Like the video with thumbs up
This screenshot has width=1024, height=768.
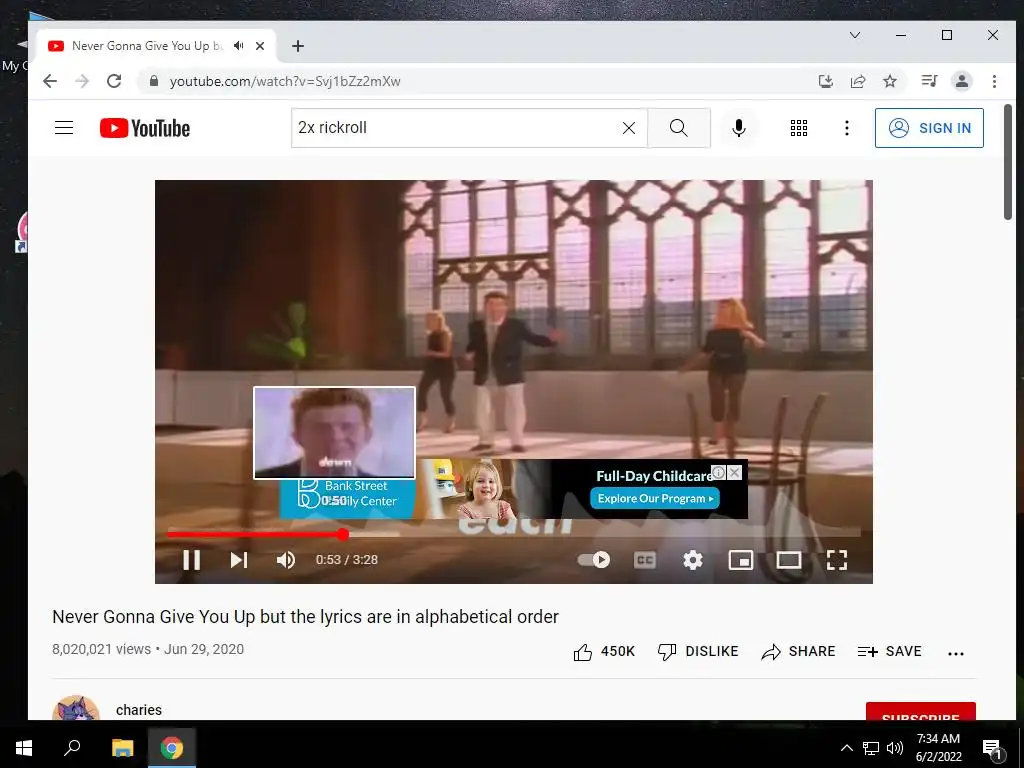coord(604,652)
